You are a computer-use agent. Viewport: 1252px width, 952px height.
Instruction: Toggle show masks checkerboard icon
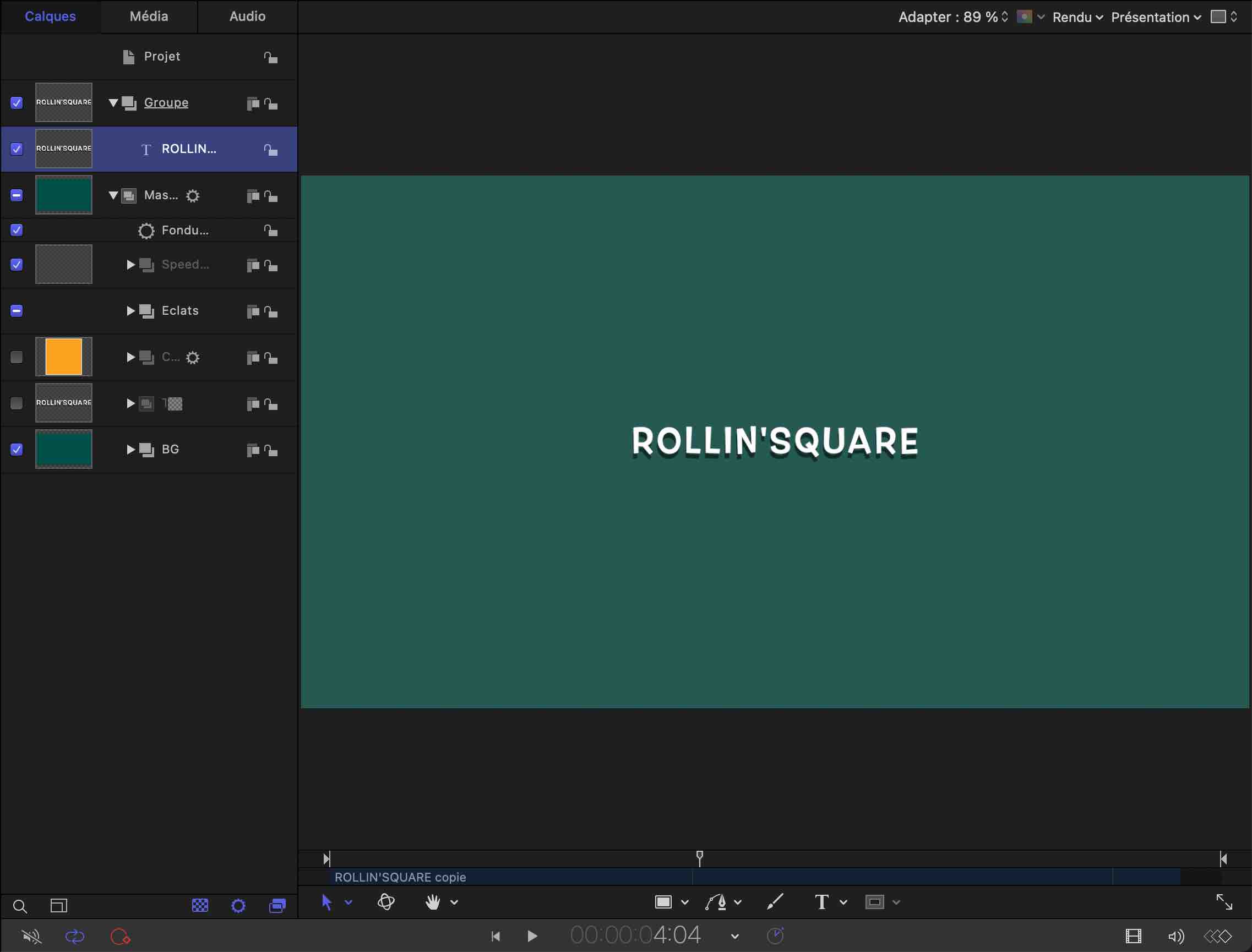pos(200,906)
